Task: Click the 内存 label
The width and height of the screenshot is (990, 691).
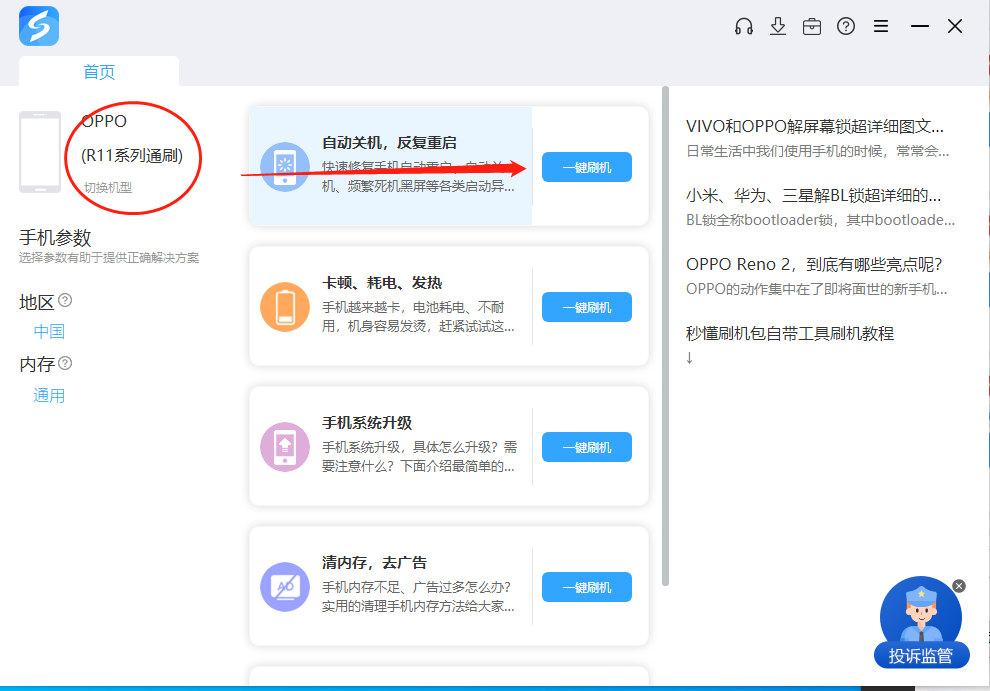Action: click(x=37, y=364)
